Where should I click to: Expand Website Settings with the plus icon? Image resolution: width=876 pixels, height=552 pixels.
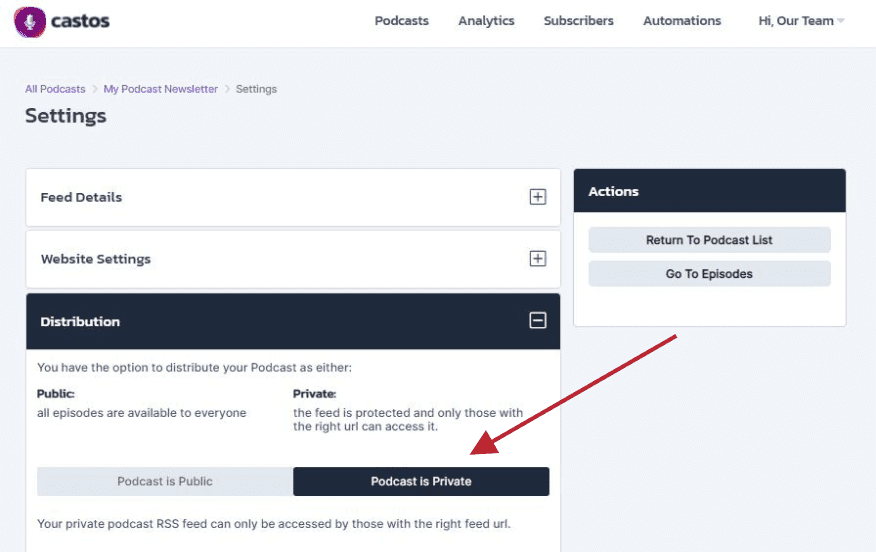537,259
